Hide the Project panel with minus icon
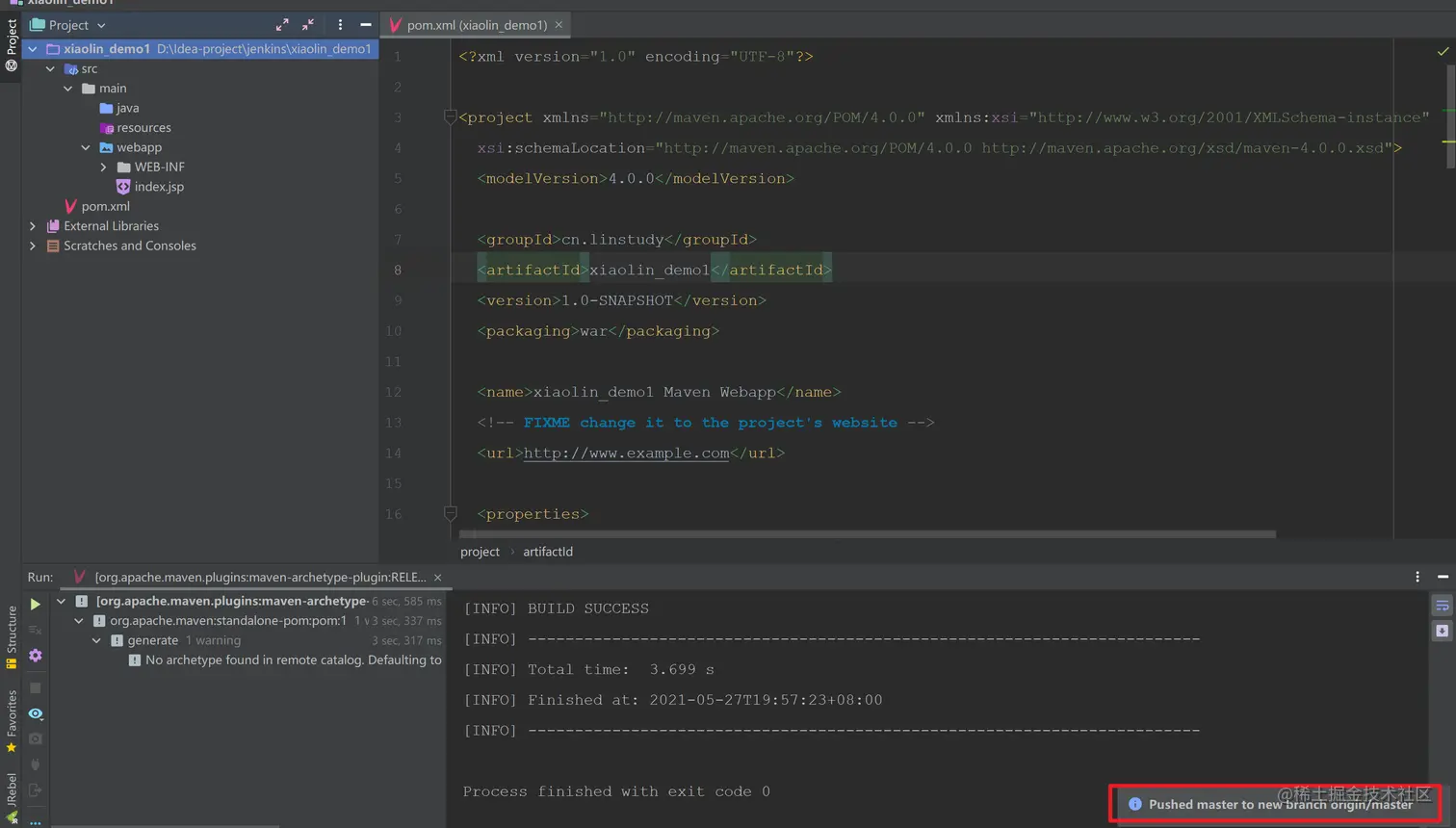 366,25
